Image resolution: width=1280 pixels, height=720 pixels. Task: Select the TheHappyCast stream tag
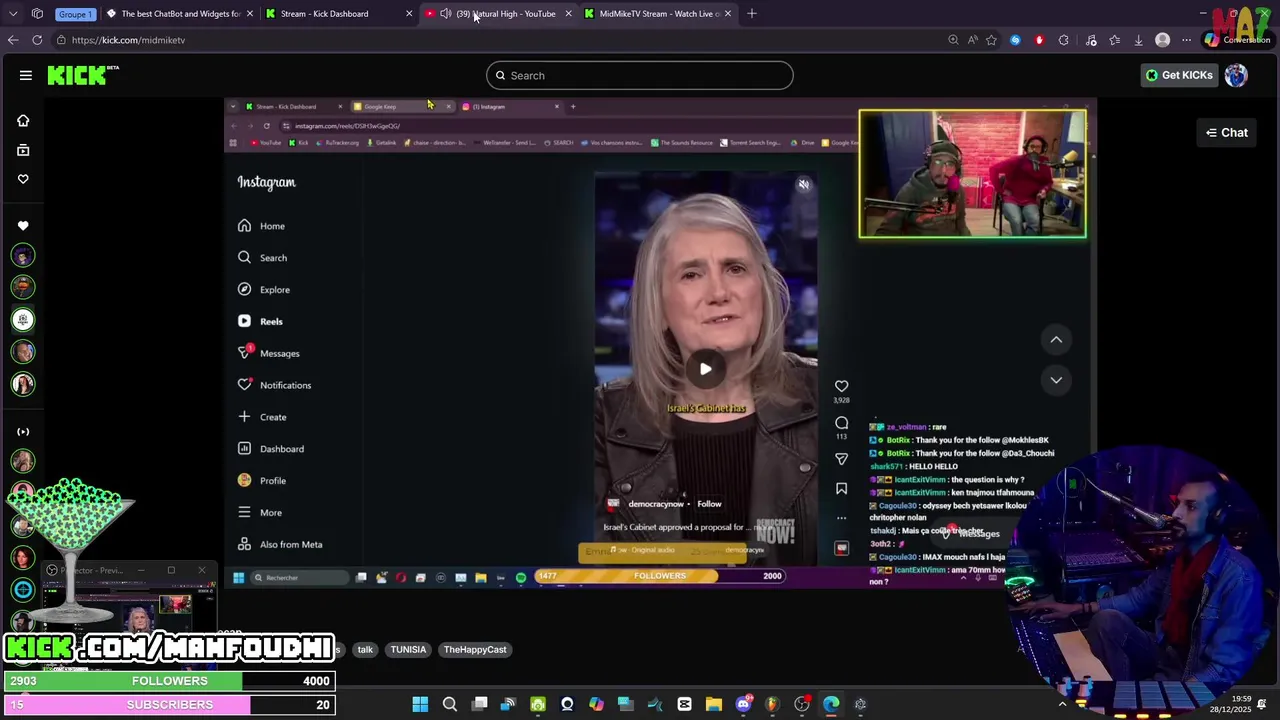(x=475, y=650)
